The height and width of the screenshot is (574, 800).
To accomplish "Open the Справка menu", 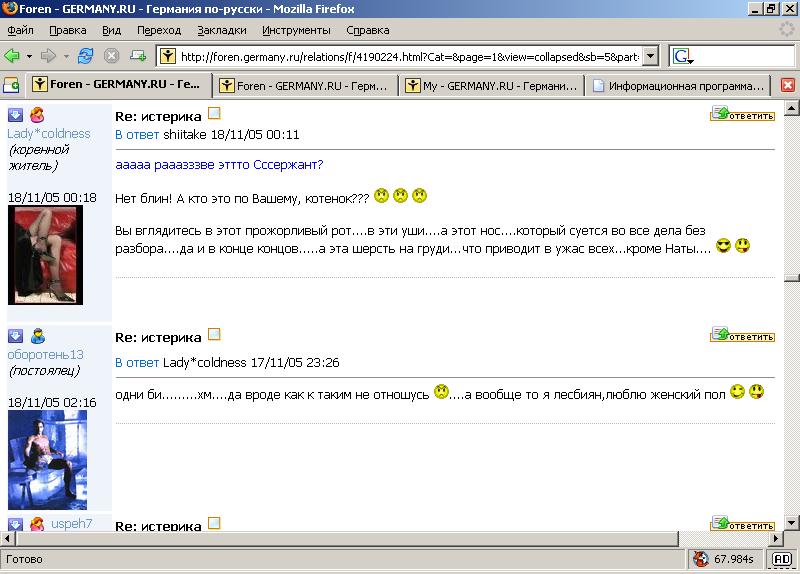I will coord(368,30).
